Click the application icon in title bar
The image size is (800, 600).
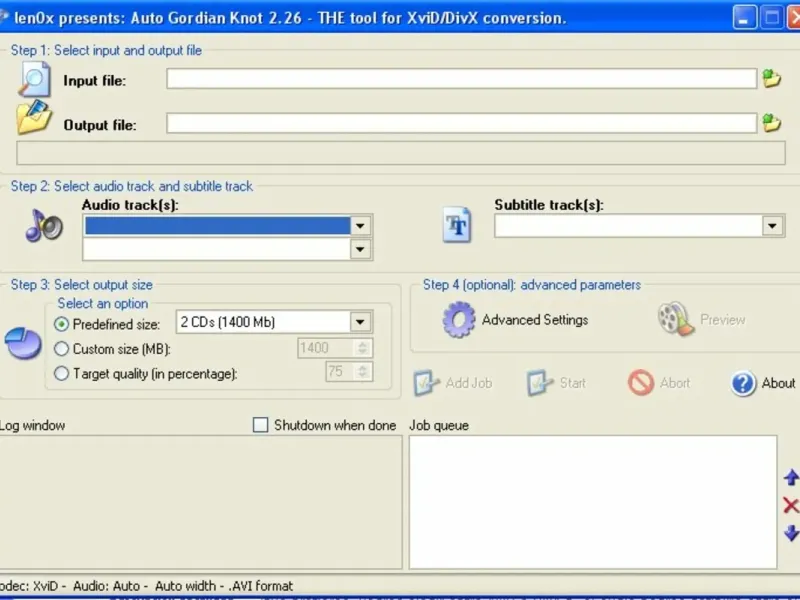pyautogui.click(x=4, y=17)
